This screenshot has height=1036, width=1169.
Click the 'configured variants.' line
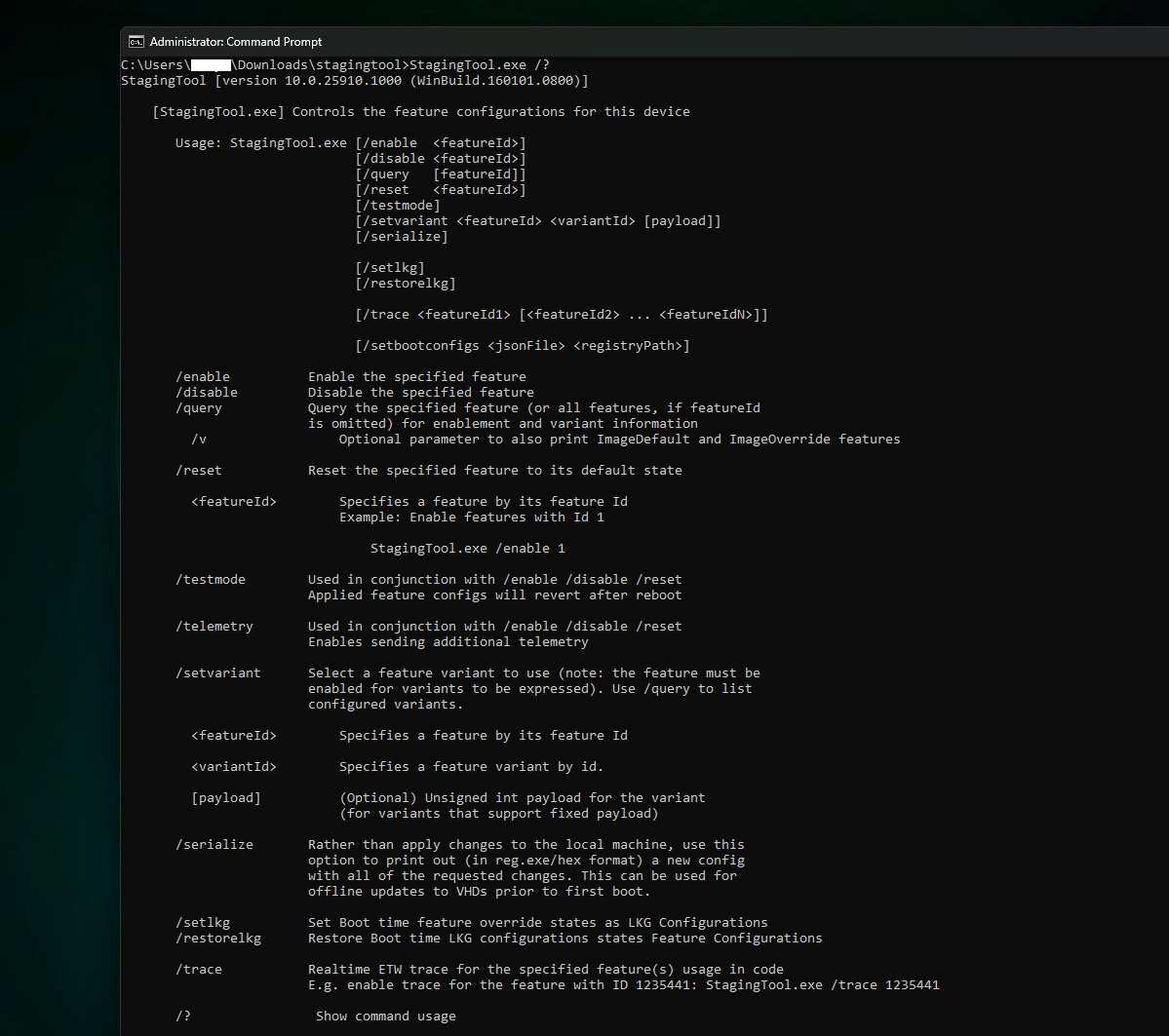[x=385, y=705]
